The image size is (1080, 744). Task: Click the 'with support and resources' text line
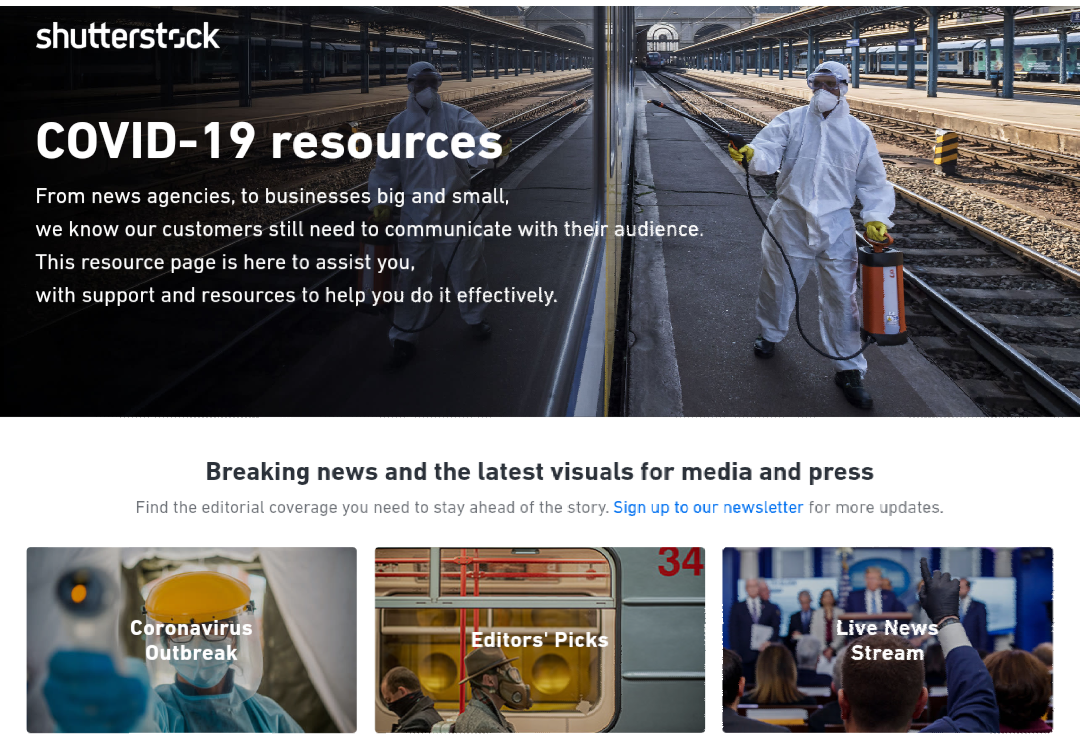tap(296, 295)
